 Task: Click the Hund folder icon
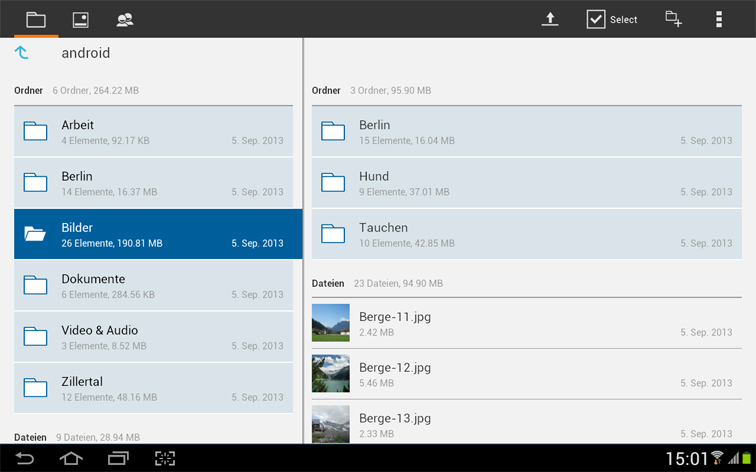click(333, 182)
